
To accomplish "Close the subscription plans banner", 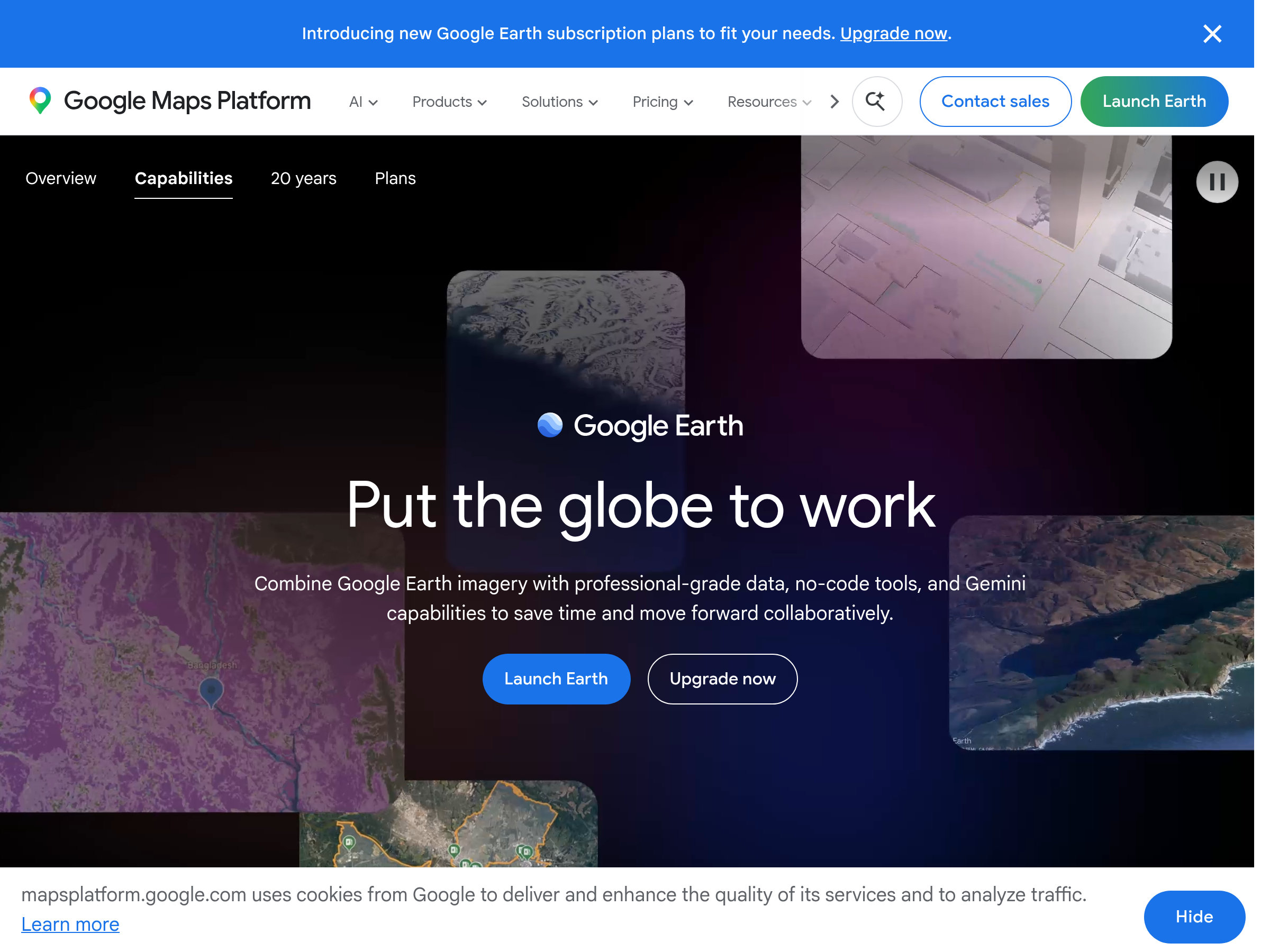I will 1212,34.
